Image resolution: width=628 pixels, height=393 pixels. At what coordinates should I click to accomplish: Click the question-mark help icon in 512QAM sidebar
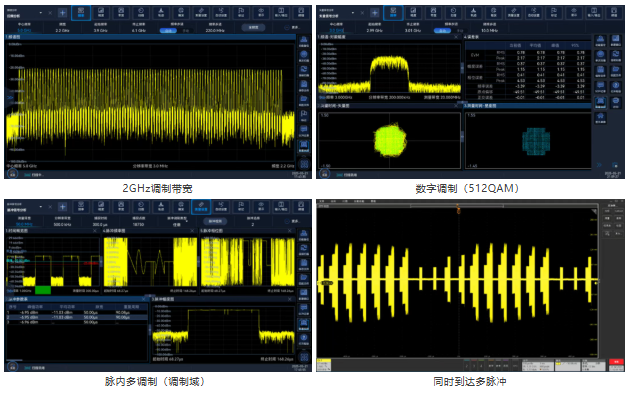(x=616, y=86)
